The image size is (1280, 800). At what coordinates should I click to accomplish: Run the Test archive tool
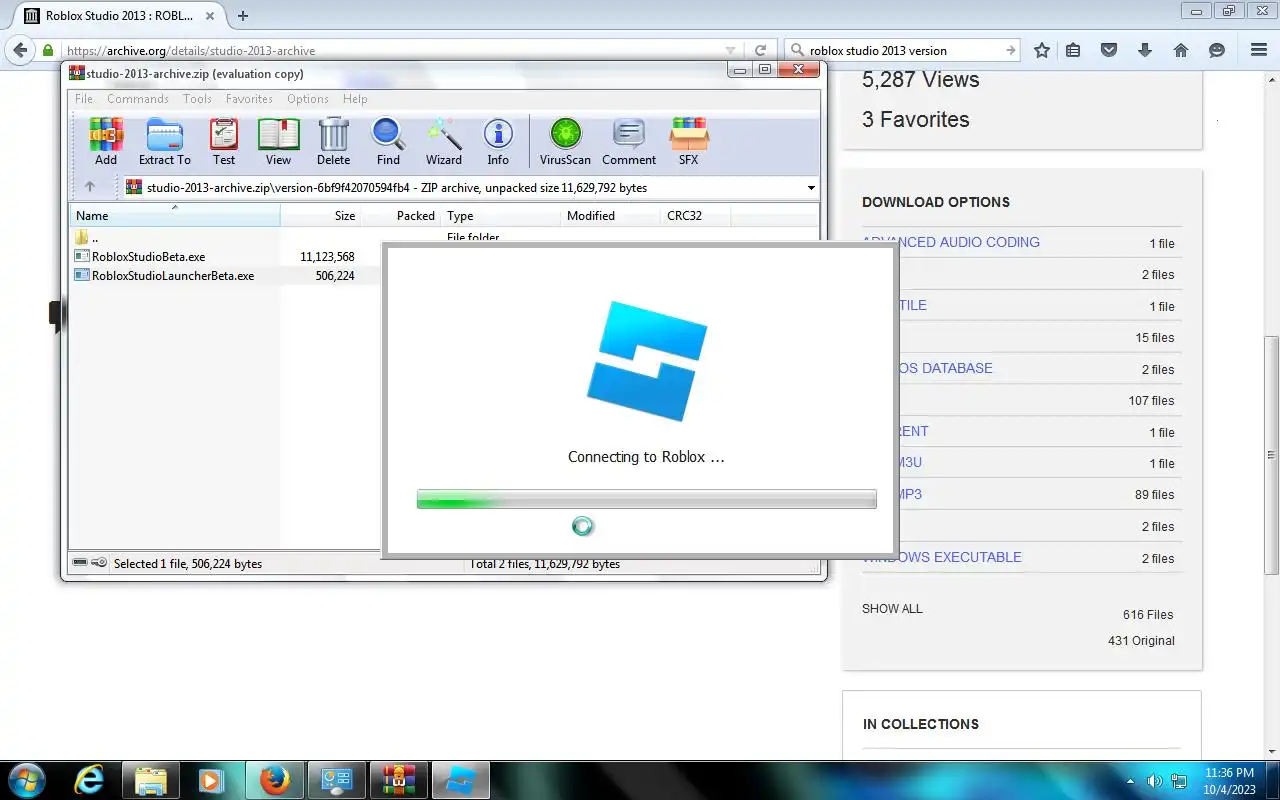[224, 142]
